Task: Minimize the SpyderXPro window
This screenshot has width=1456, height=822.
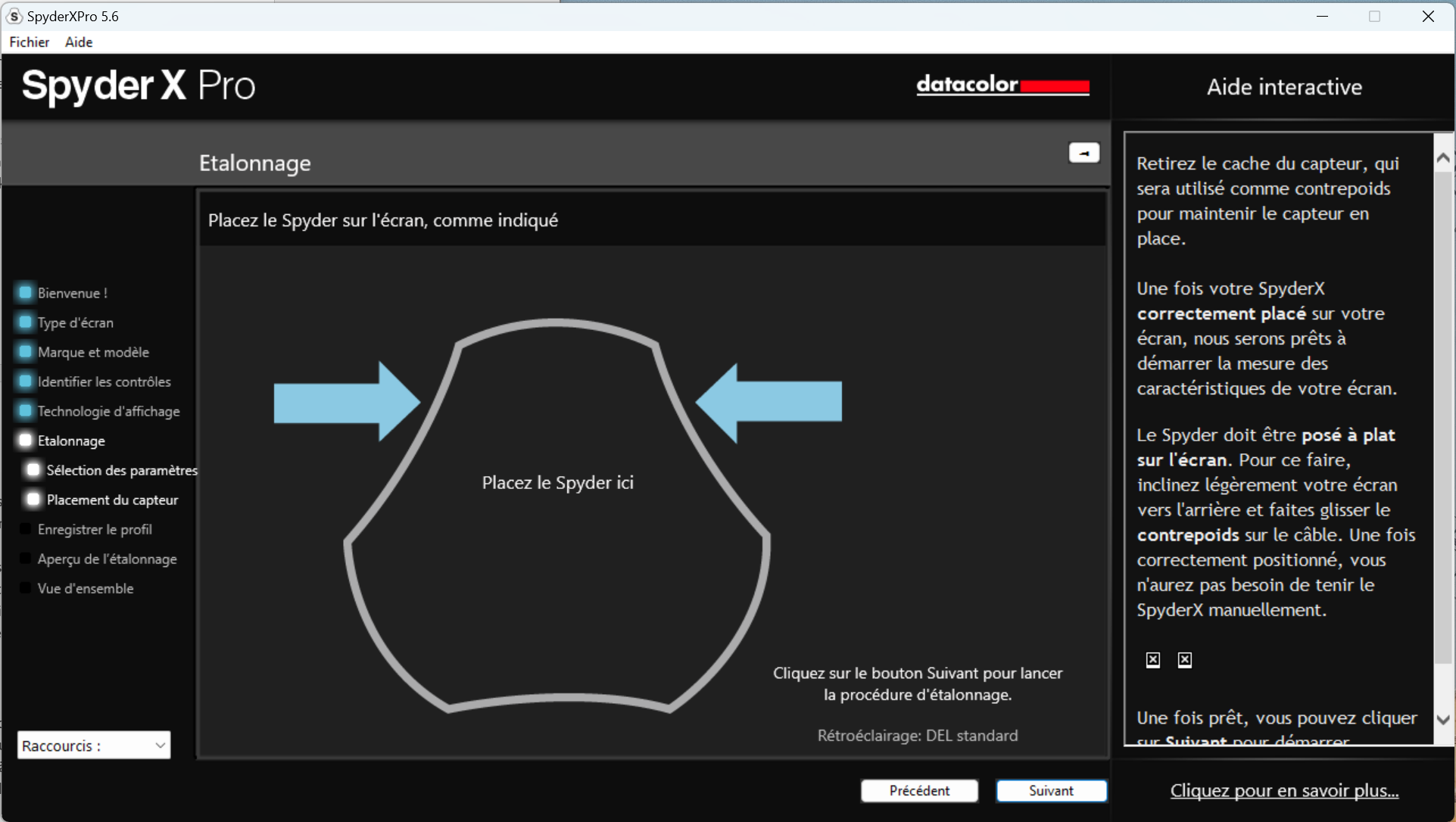Action: [1322, 16]
